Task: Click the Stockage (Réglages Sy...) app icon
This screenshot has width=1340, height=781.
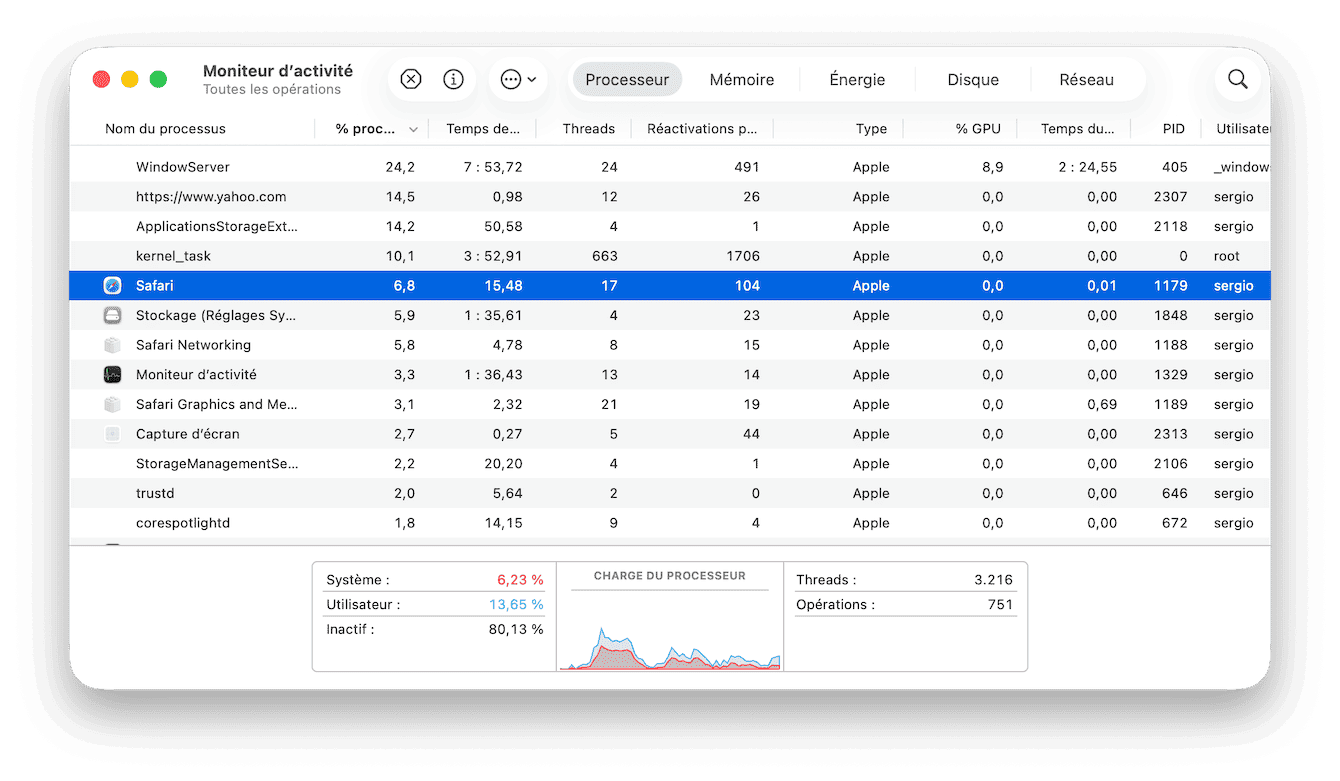Action: pyautogui.click(x=111, y=315)
